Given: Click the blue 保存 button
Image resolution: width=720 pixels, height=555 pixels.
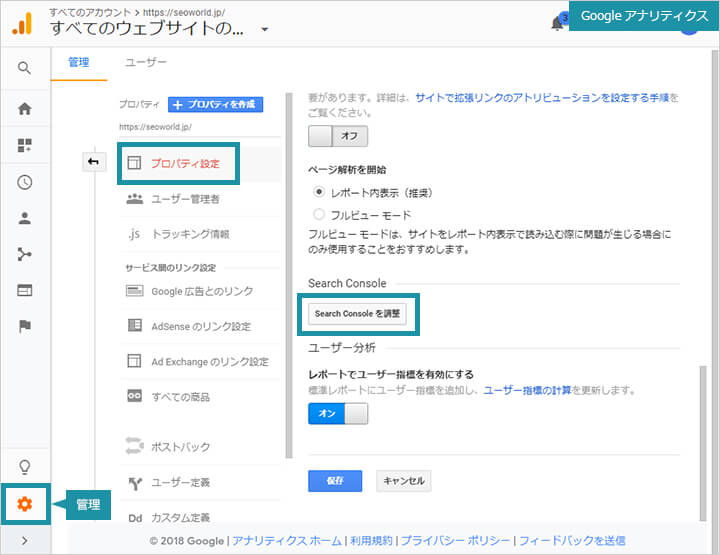Looking at the screenshot, I should [335, 481].
